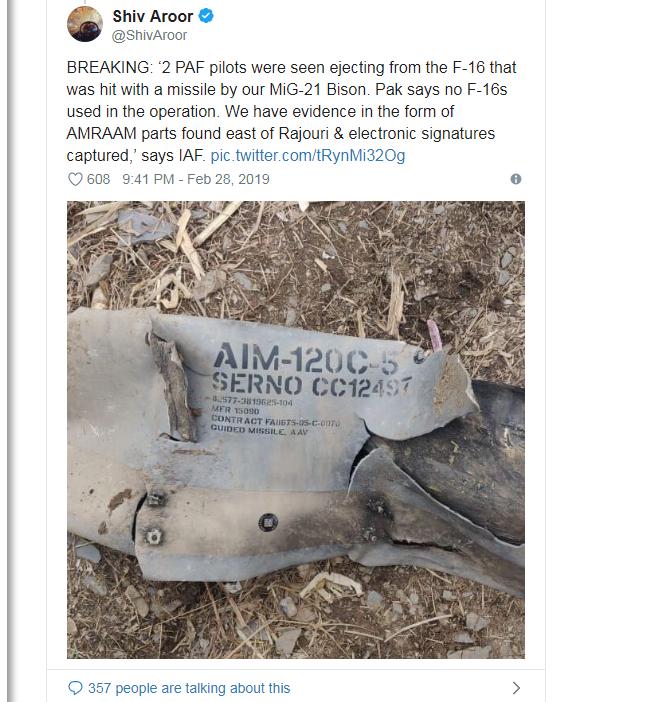The image size is (662, 702).
Task: Open the tweet info icon
Action: click(x=516, y=179)
